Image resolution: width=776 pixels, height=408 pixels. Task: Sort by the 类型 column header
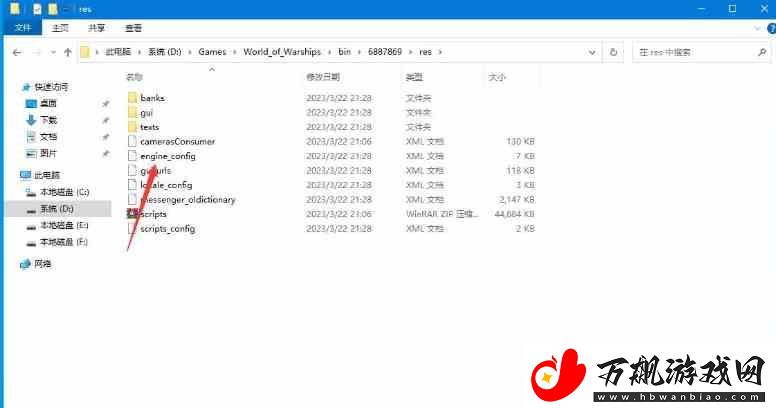coord(414,77)
